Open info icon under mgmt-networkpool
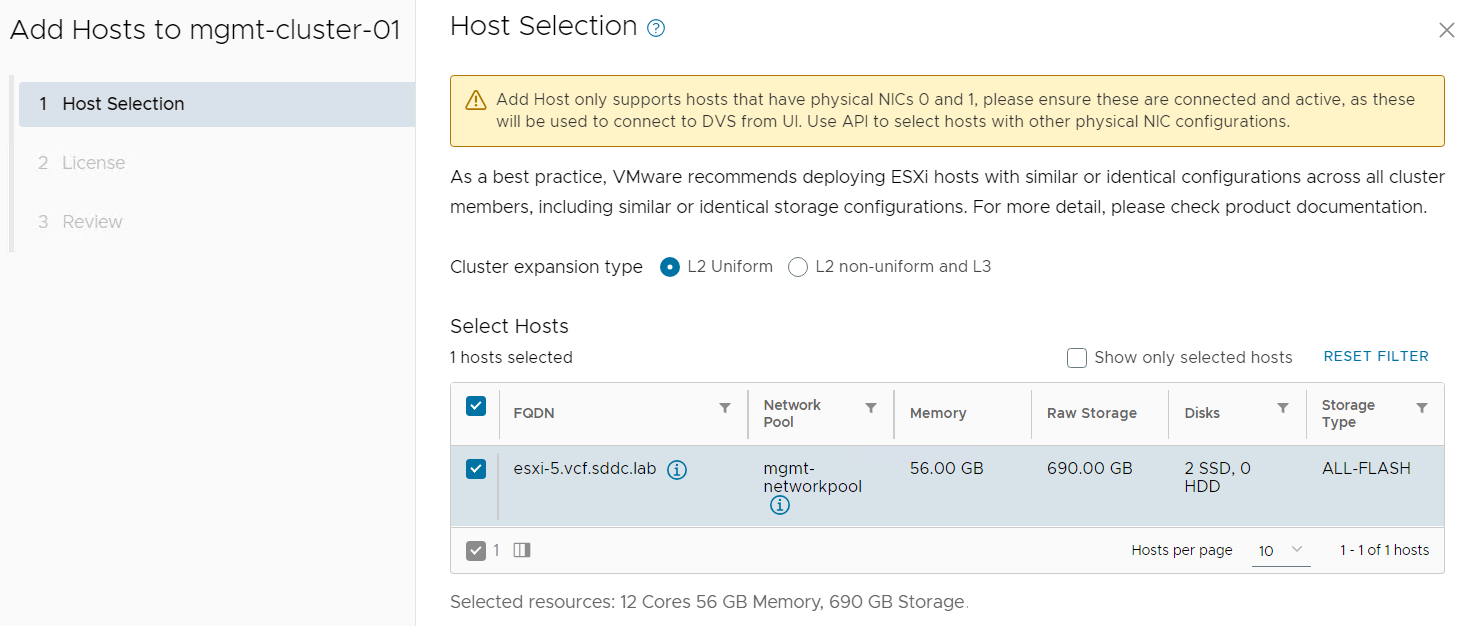 pyautogui.click(x=780, y=505)
